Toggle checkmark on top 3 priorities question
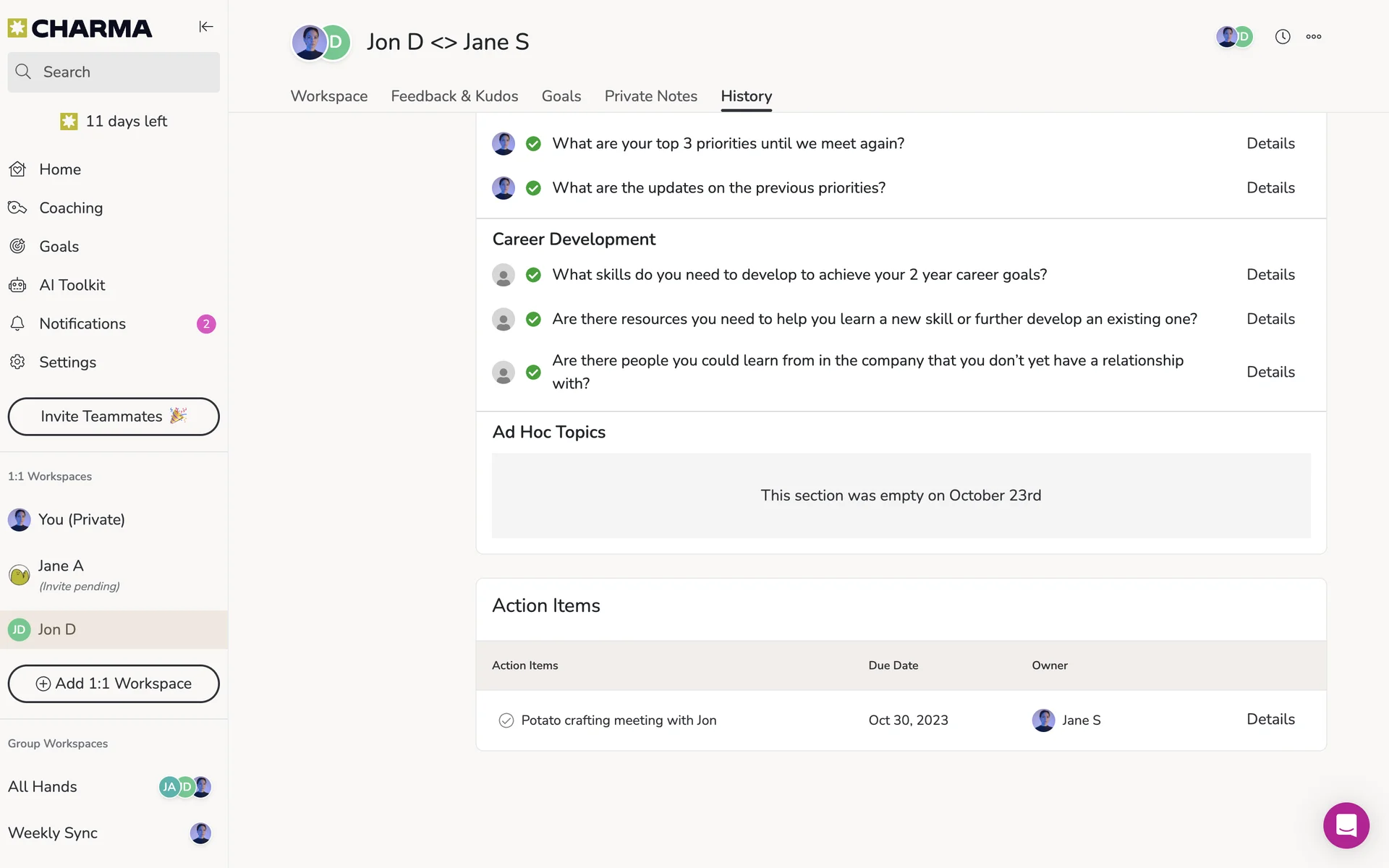 click(533, 144)
